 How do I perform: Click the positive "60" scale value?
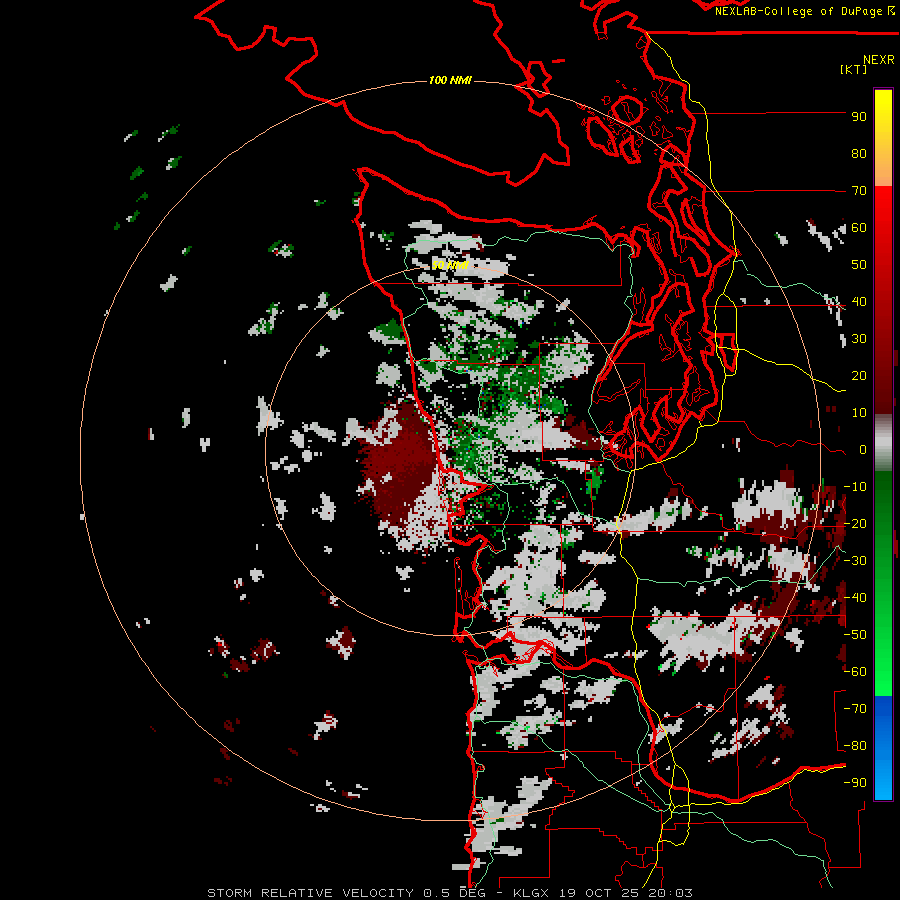(859, 228)
